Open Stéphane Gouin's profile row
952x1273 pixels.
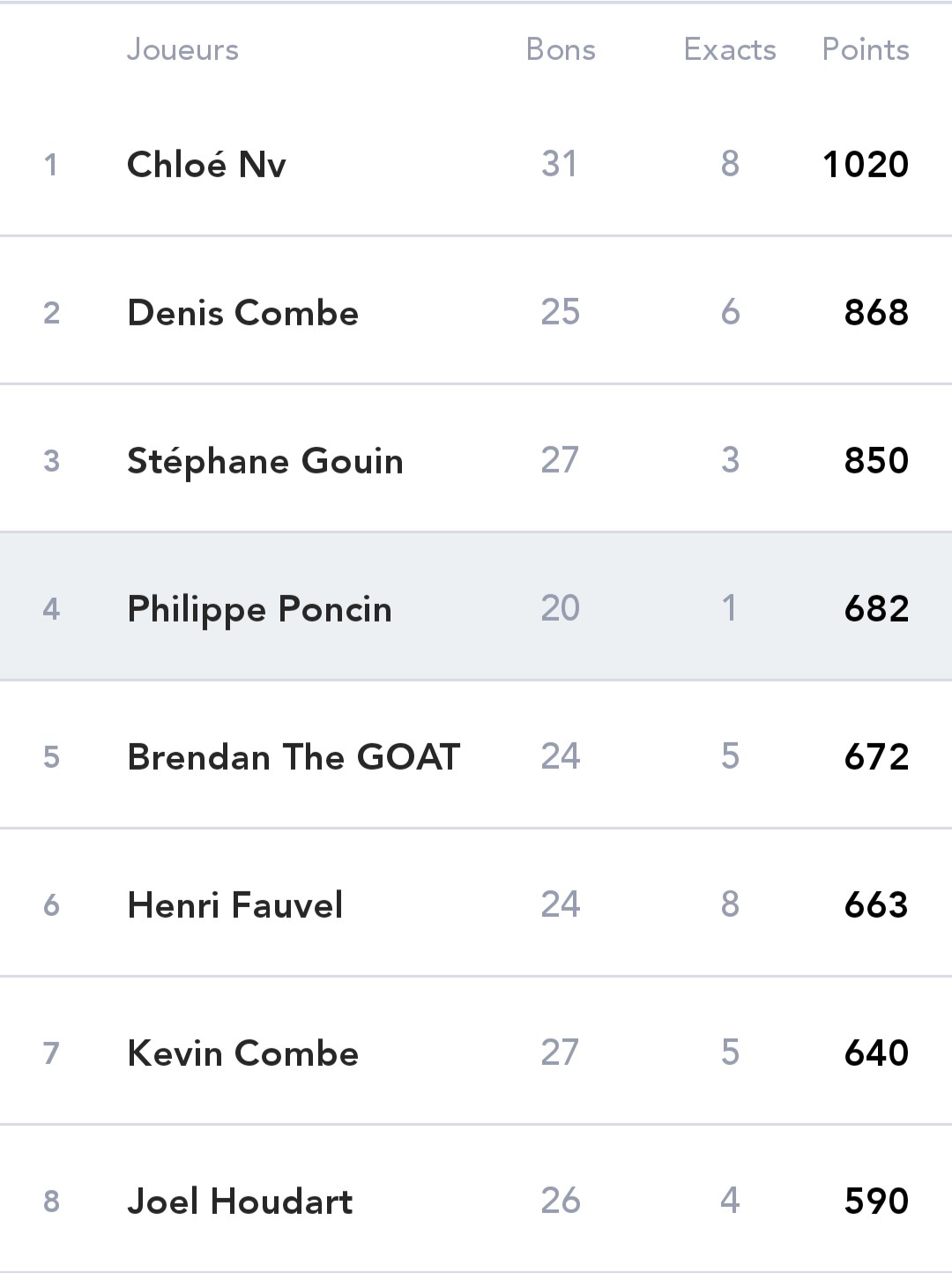(x=476, y=458)
